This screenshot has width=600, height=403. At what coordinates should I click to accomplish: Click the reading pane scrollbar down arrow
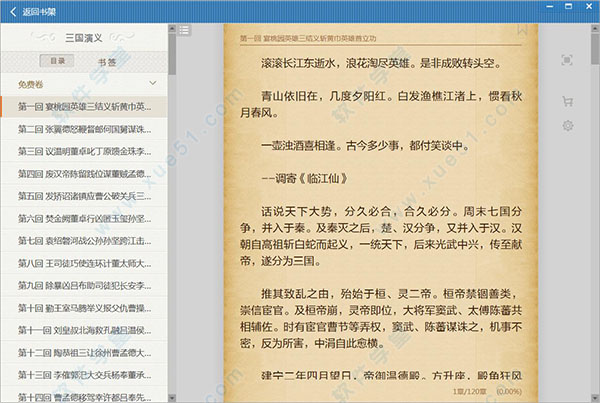595,398
